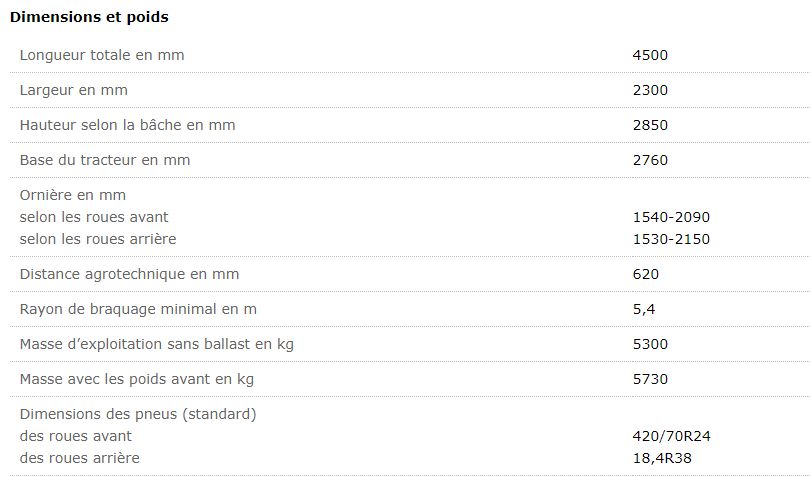Select the height value 2850

pyautogui.click(x=650, y=125)
